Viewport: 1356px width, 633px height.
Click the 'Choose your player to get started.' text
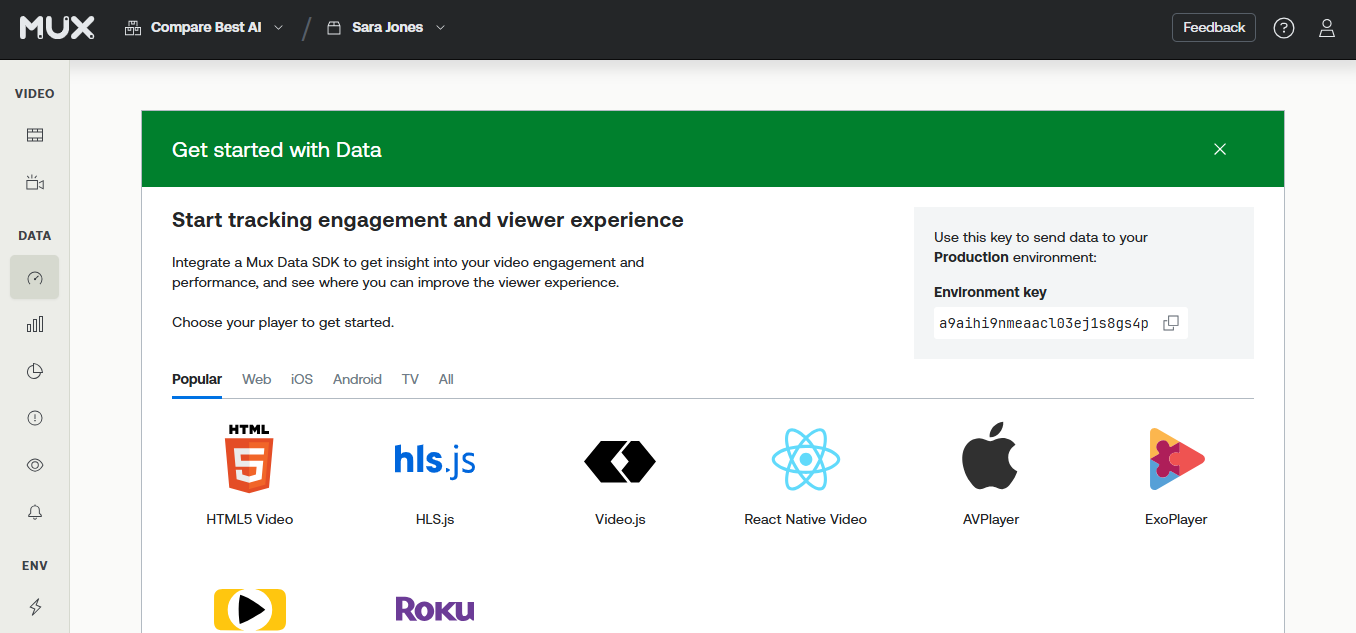[x=283, y=322]
